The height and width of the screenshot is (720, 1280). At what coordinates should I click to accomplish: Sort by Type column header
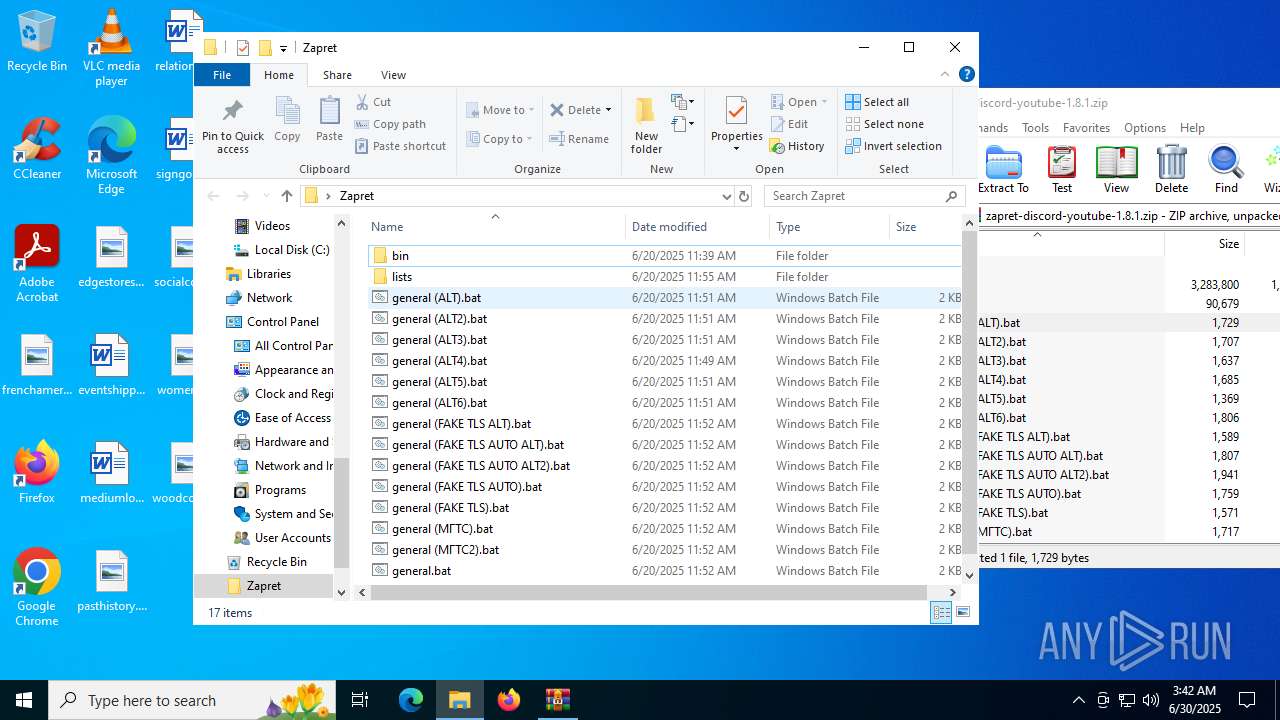829,227
